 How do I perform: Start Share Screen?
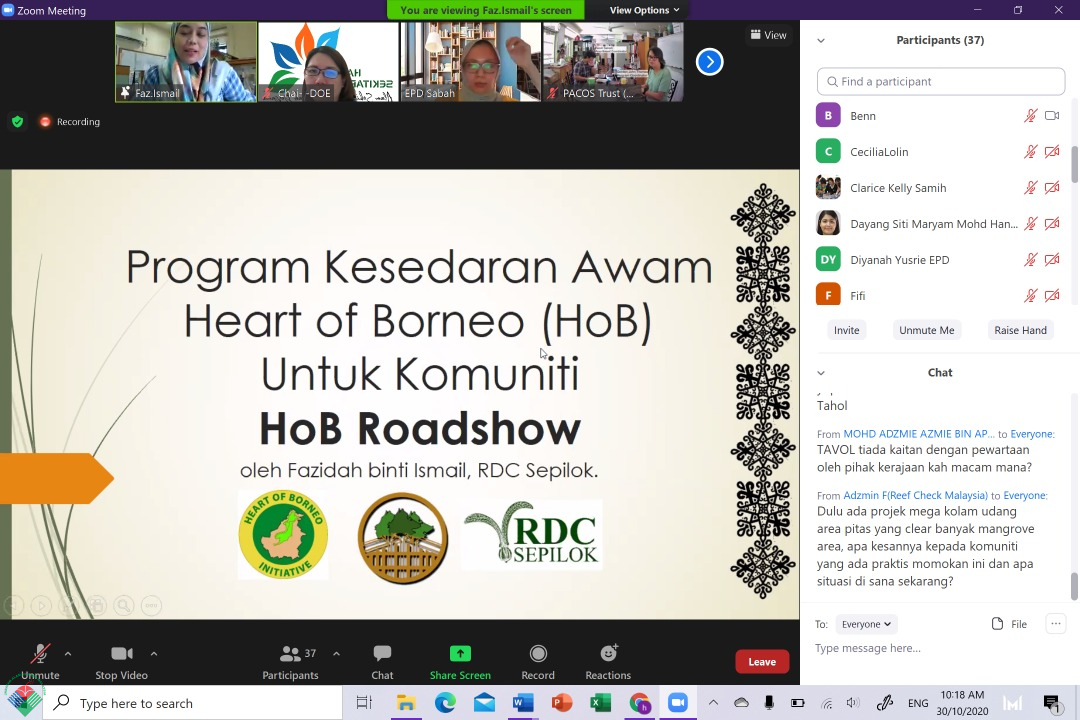(460, 661)
